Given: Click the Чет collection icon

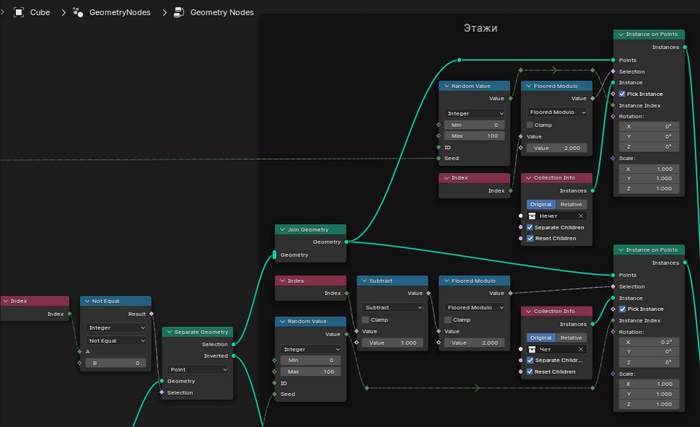Looking at the screenshot, I should 533,349.
